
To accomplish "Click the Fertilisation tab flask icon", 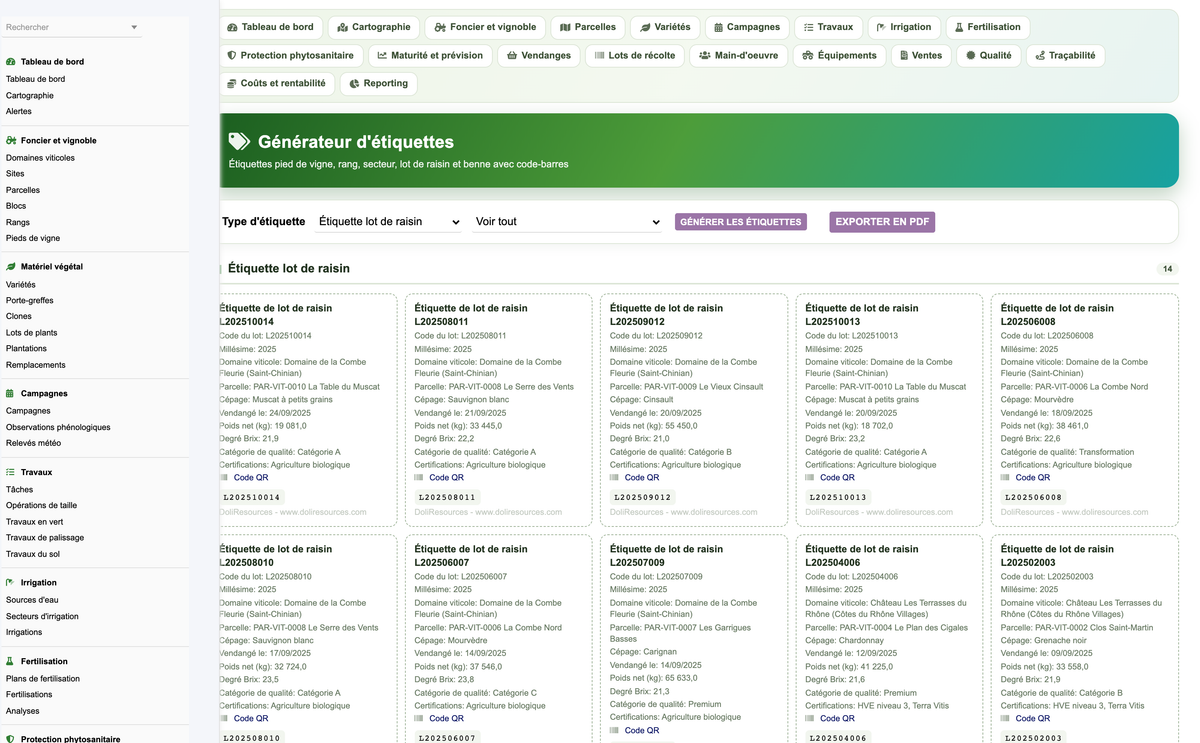I will pos(959,28).
